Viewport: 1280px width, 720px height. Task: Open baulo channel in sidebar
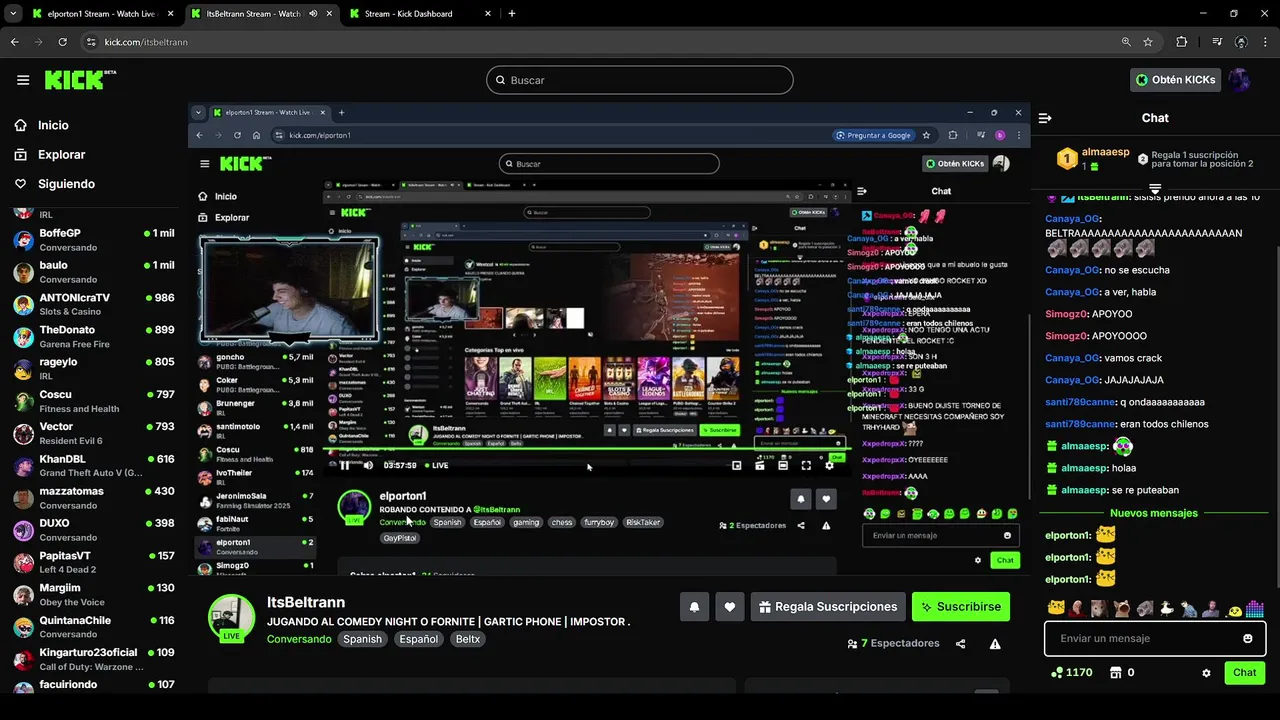pos(93,272)
